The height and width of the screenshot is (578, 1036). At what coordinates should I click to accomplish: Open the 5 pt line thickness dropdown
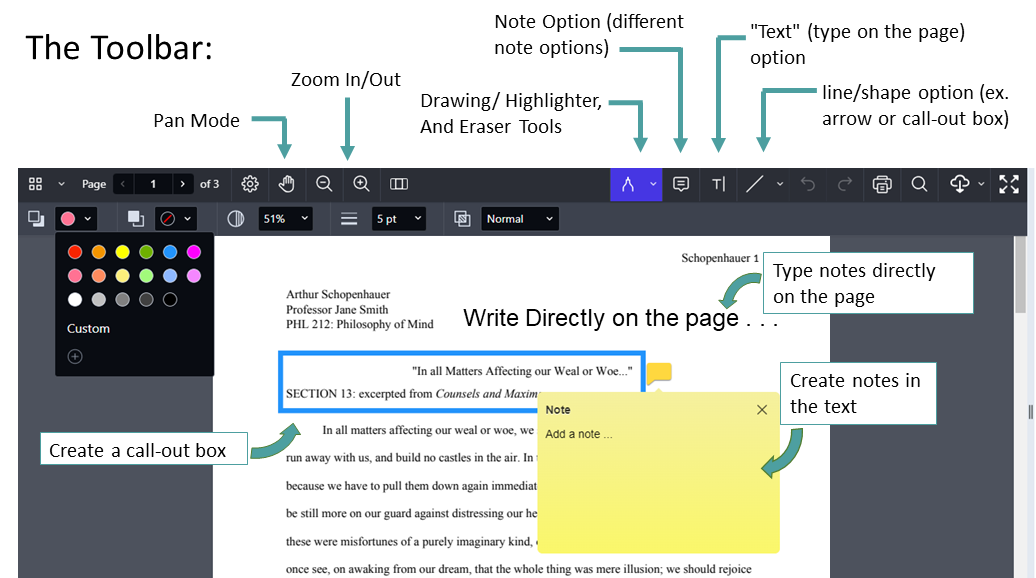tap(398, 219)
